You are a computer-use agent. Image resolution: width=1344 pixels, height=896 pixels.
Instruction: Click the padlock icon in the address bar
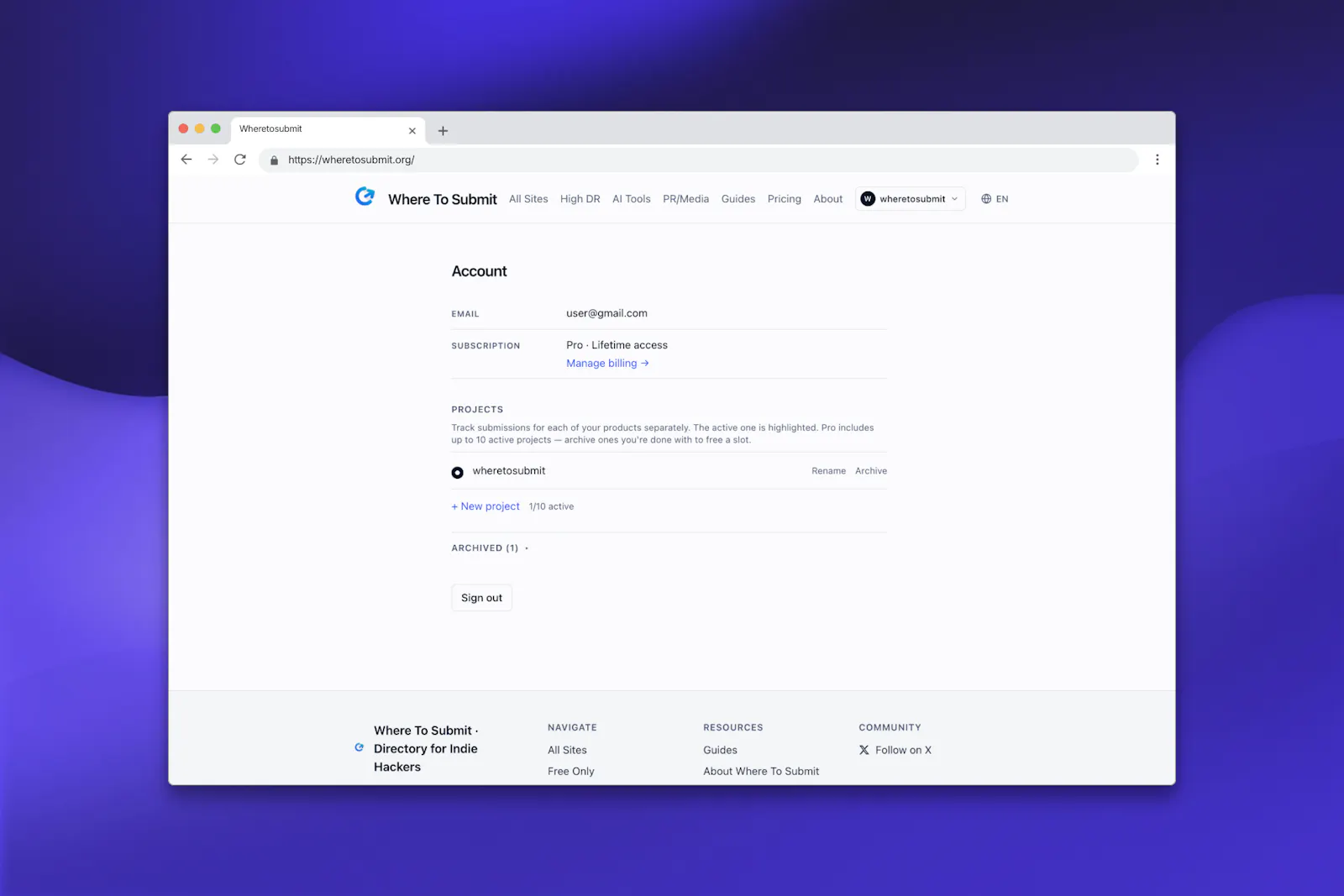(x=274, y=160)
